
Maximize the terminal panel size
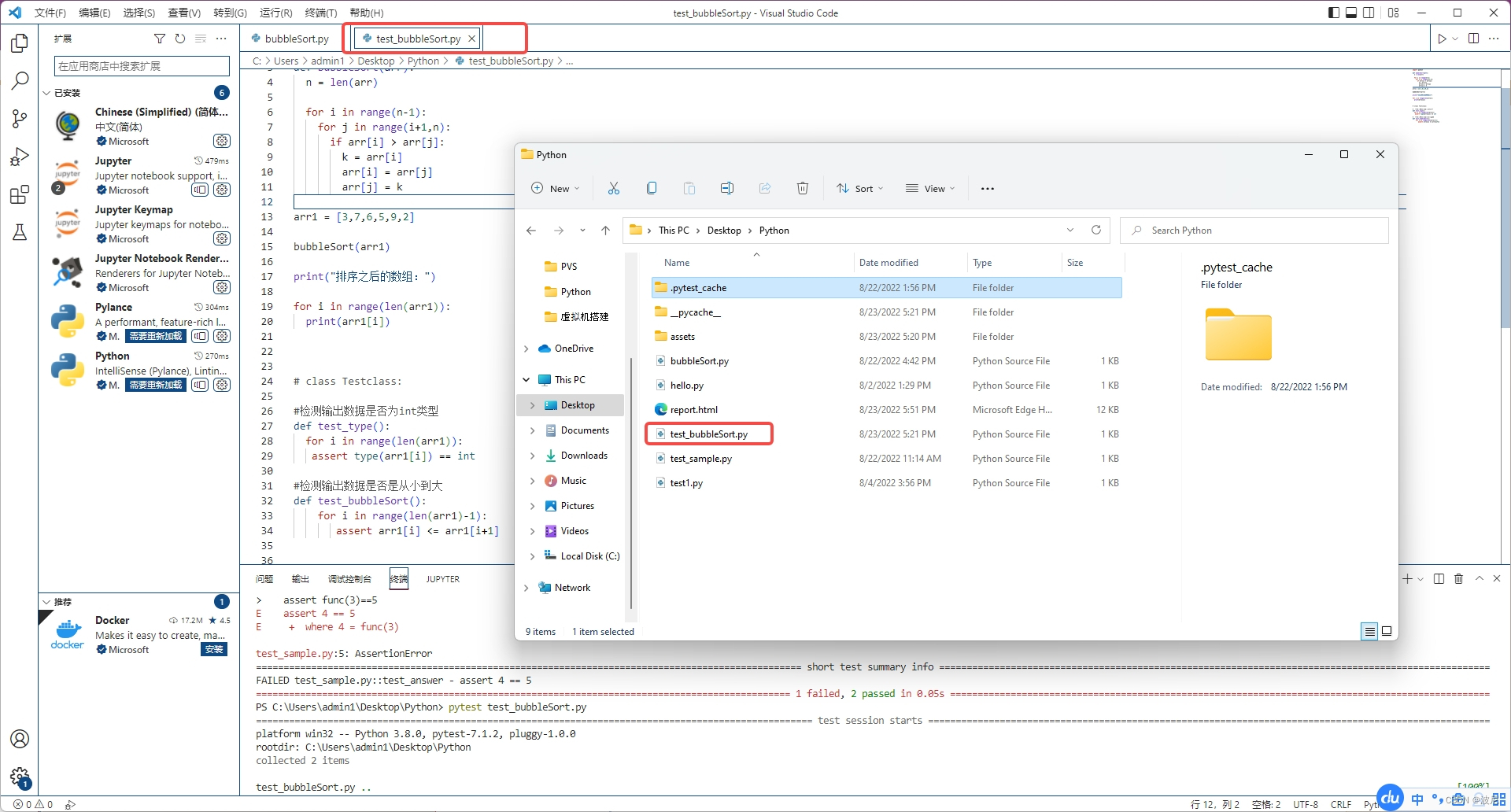click(1479, 578)
